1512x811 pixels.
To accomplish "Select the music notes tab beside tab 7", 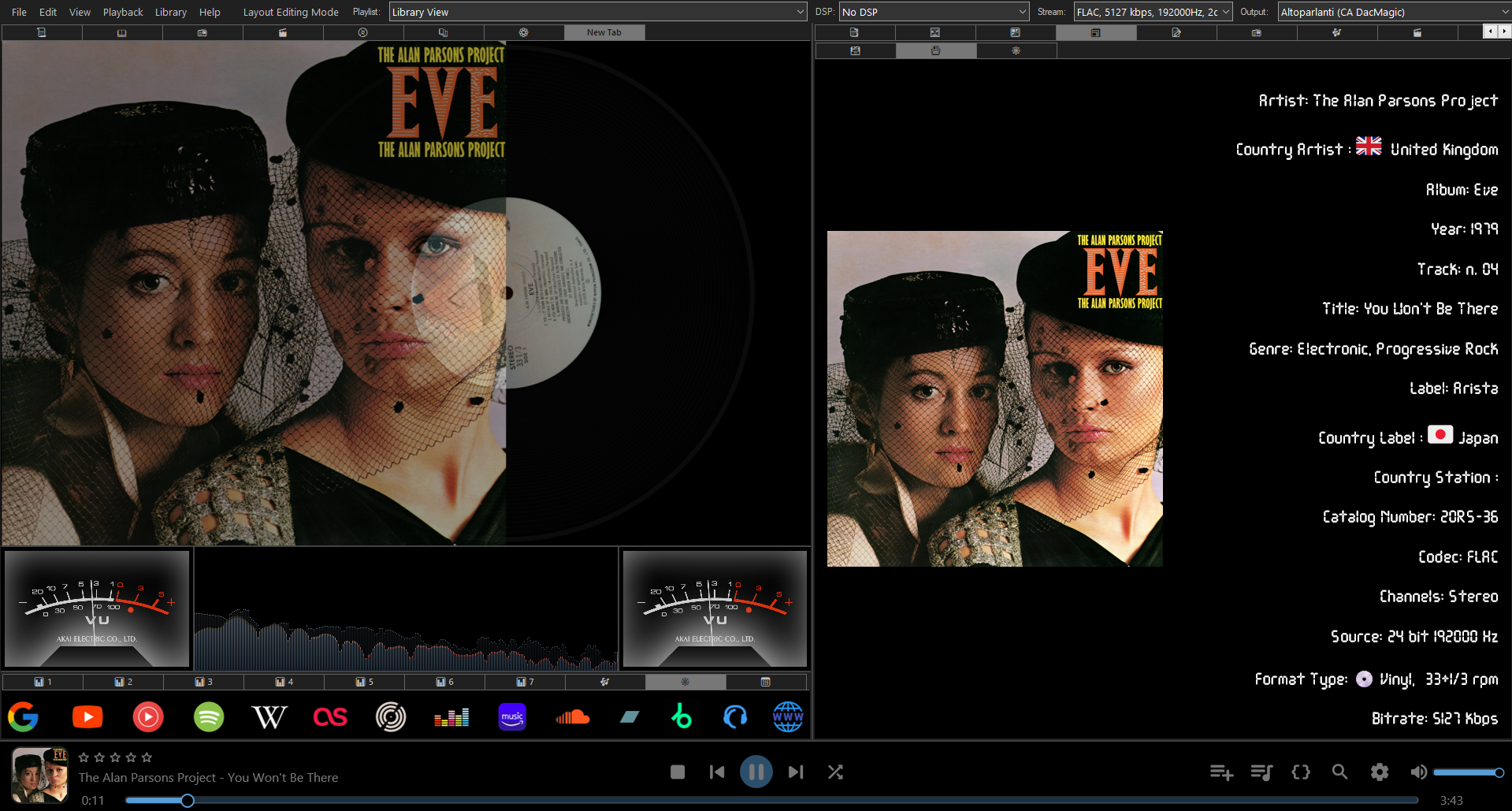I will 605,682.
